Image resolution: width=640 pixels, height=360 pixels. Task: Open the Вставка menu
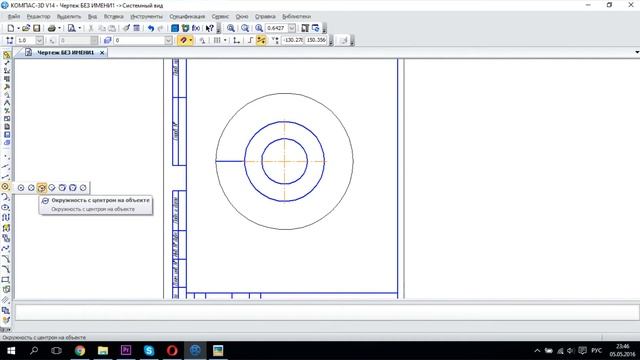(113, 16)
